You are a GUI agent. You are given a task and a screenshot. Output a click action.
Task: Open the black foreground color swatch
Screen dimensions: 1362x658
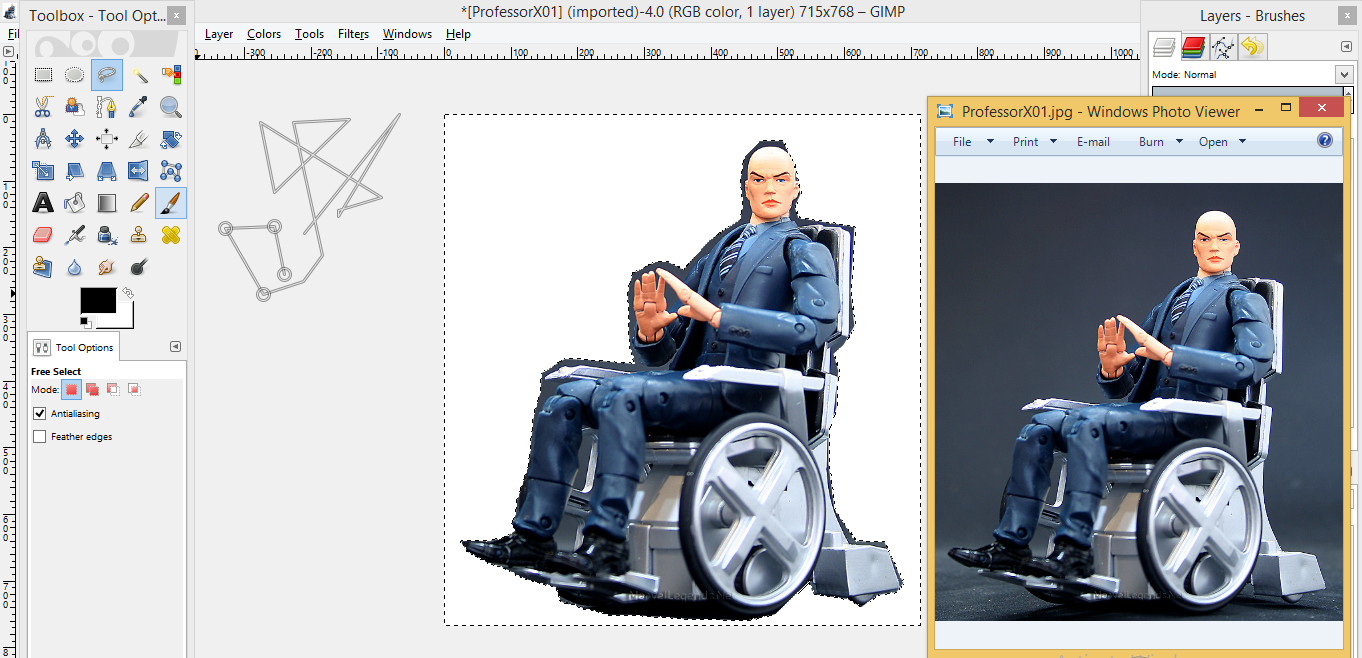(x=98, y=300)
